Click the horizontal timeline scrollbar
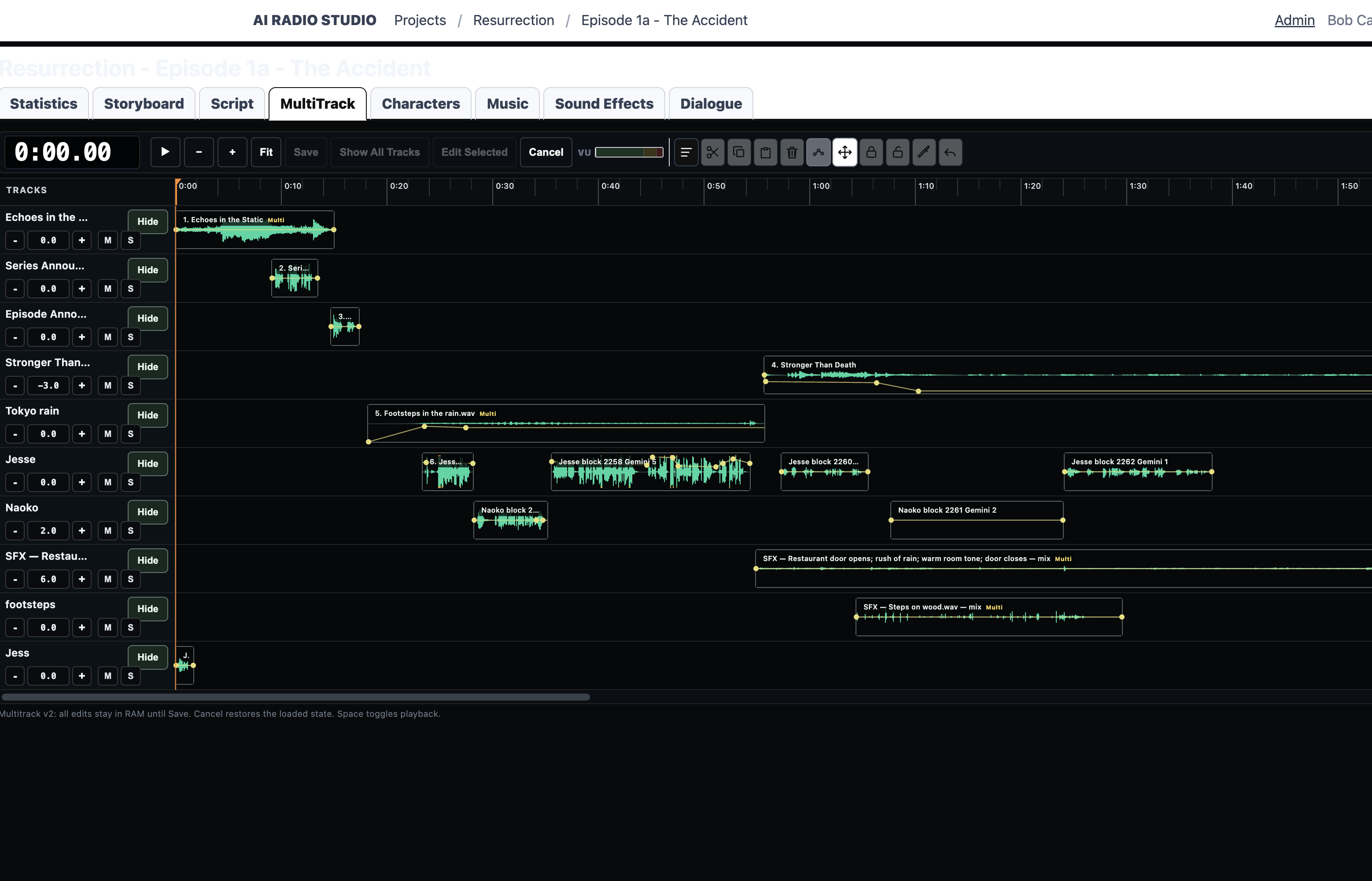 [295, 697]
